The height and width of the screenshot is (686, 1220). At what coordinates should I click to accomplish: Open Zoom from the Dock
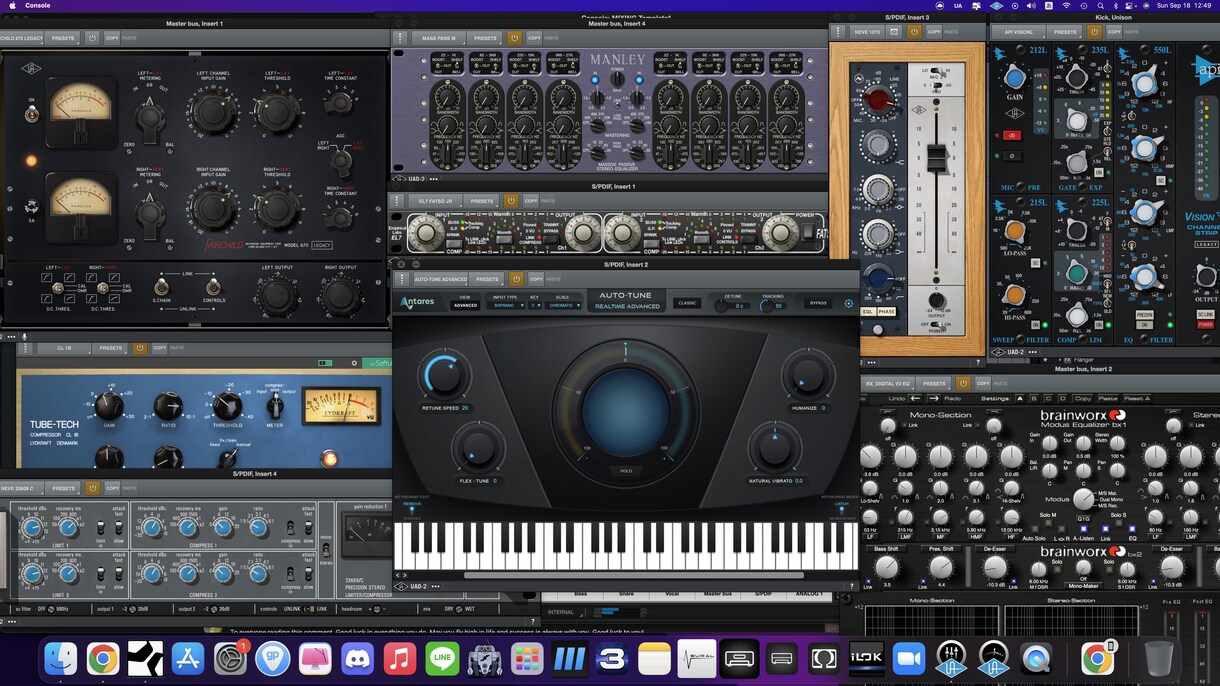click(x=909, y=659)
